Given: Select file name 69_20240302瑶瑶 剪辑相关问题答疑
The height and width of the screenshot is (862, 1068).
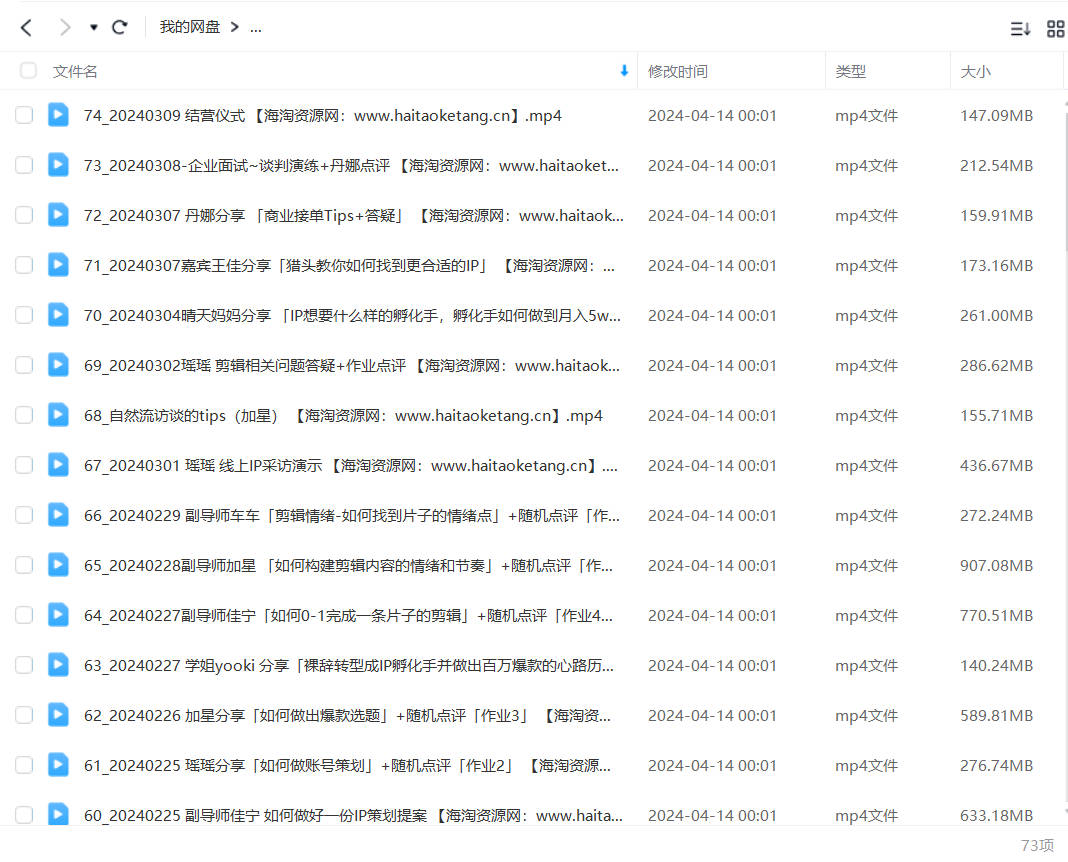Looking at the screenshot, I should click(x=351, y=366).
